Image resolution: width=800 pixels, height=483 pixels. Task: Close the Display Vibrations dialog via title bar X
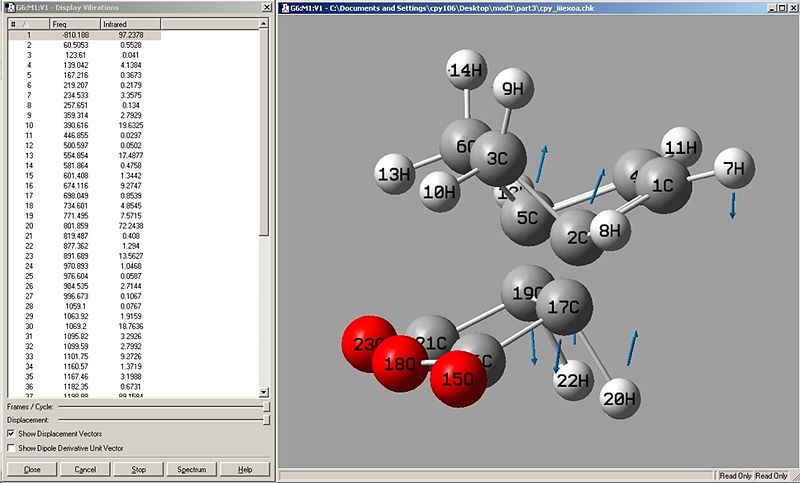pyautogui.click(x=267, y=7)
